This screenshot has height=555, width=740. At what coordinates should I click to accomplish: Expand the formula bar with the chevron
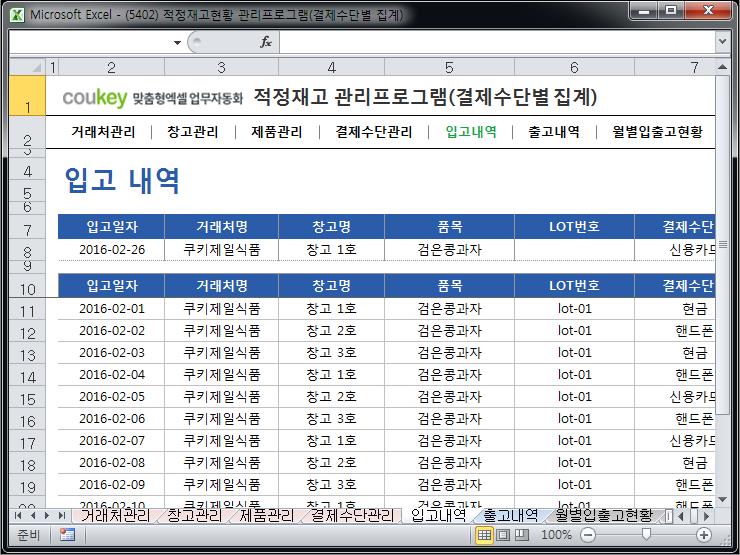tap(722, 42)
